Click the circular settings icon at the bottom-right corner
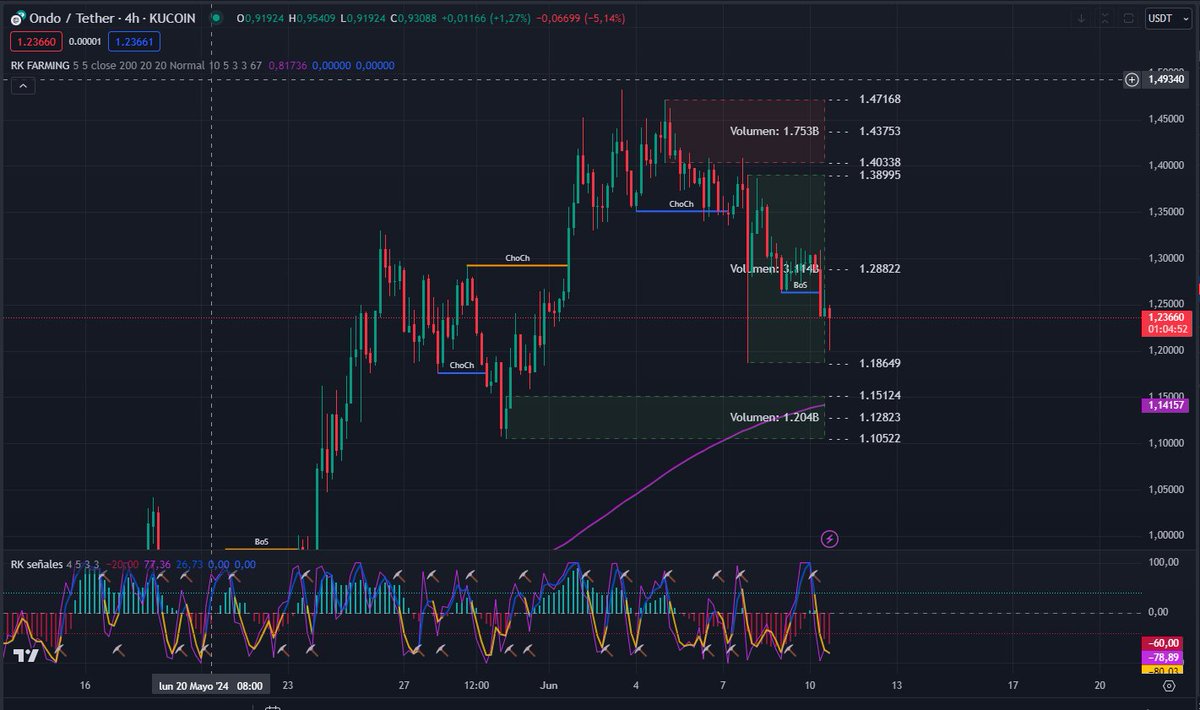 pos(1170,686)
